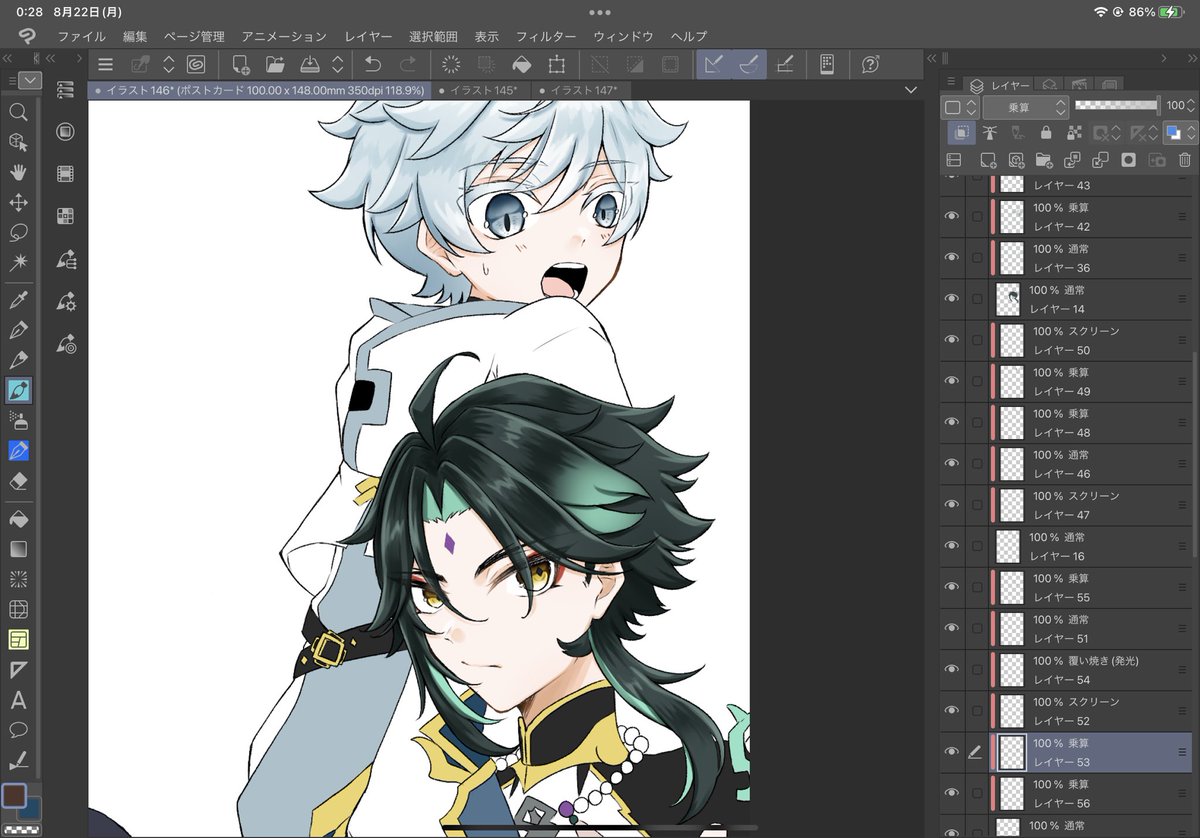Open the help question bubble icon
Screen dimensions: 1200x838
(870, 65)
